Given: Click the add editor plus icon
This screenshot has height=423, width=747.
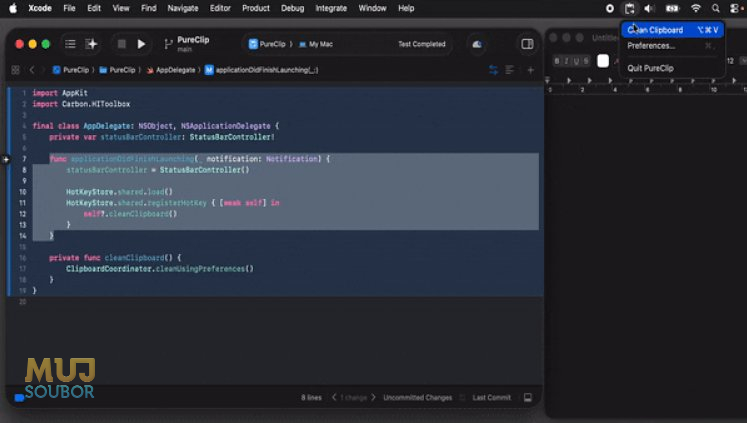Looking at the screenshot, I should 531,71.
